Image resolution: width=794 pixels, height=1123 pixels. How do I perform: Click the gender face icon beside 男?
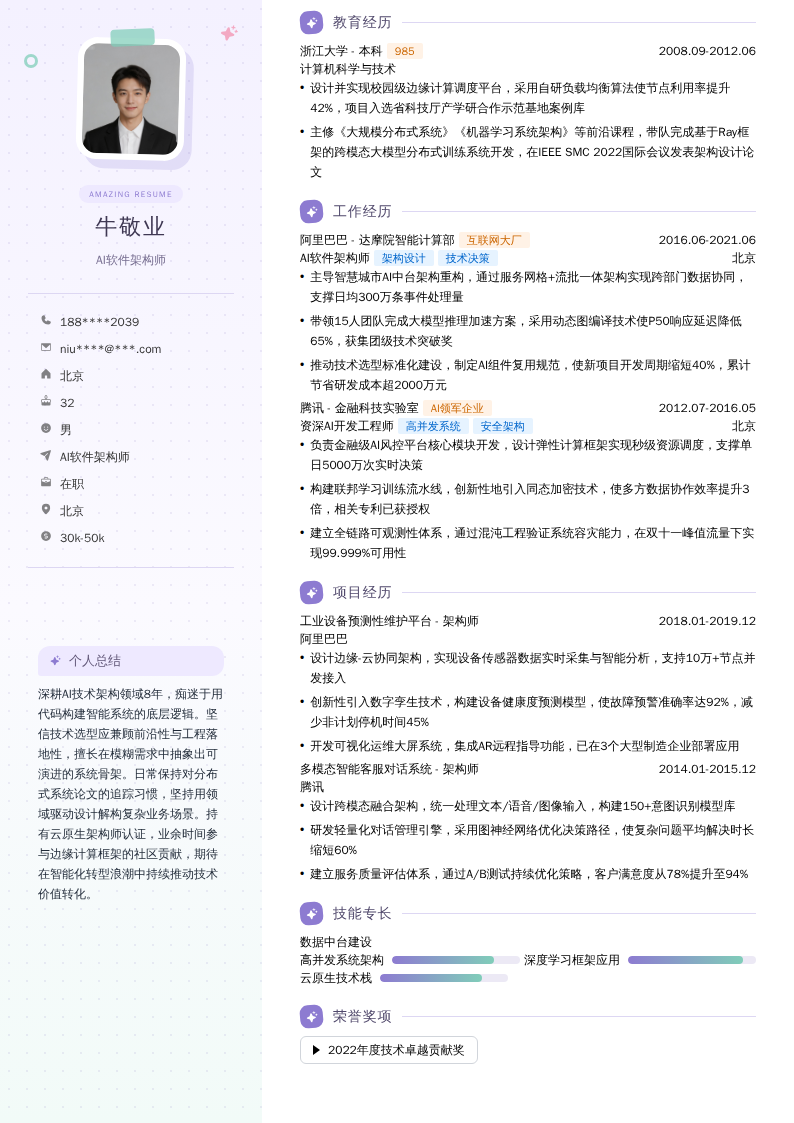pyautogui.click(x=46, y=428)
